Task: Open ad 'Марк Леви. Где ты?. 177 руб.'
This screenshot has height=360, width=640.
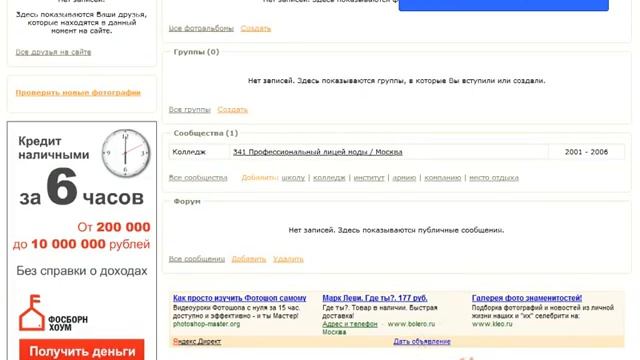Action: (x=375, y=298)
